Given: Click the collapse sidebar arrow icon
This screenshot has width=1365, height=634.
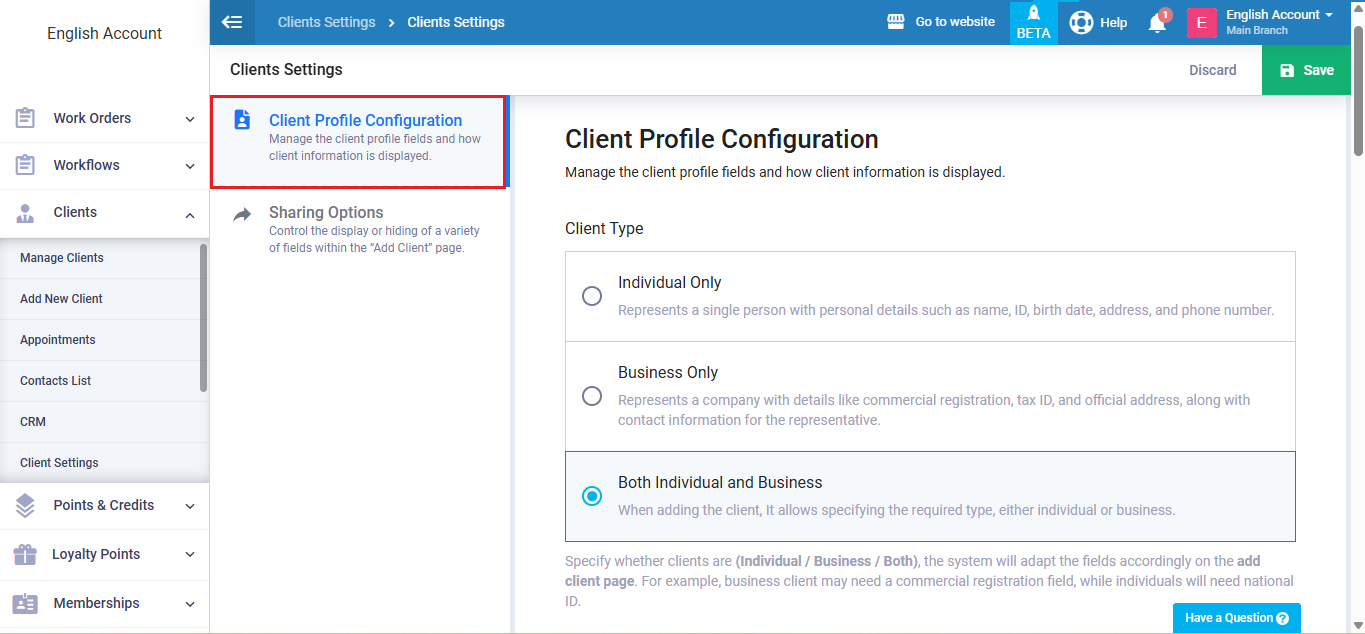Looking at the screenshot, I should click(x=232, y=22).
